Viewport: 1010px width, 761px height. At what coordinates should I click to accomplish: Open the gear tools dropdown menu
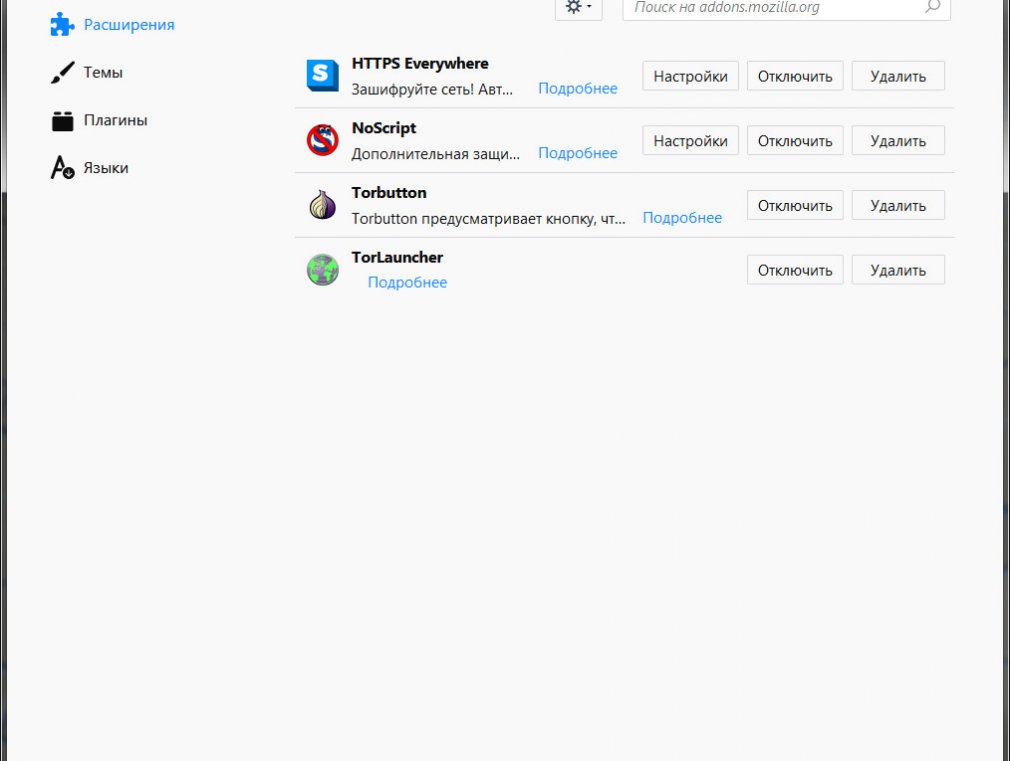point(578,7)
